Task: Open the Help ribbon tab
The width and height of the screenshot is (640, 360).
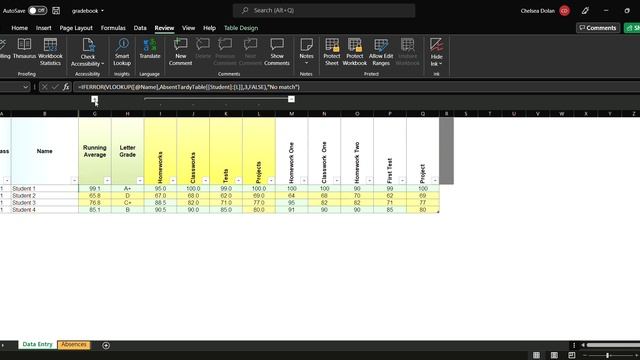Action: coord(209,28)
